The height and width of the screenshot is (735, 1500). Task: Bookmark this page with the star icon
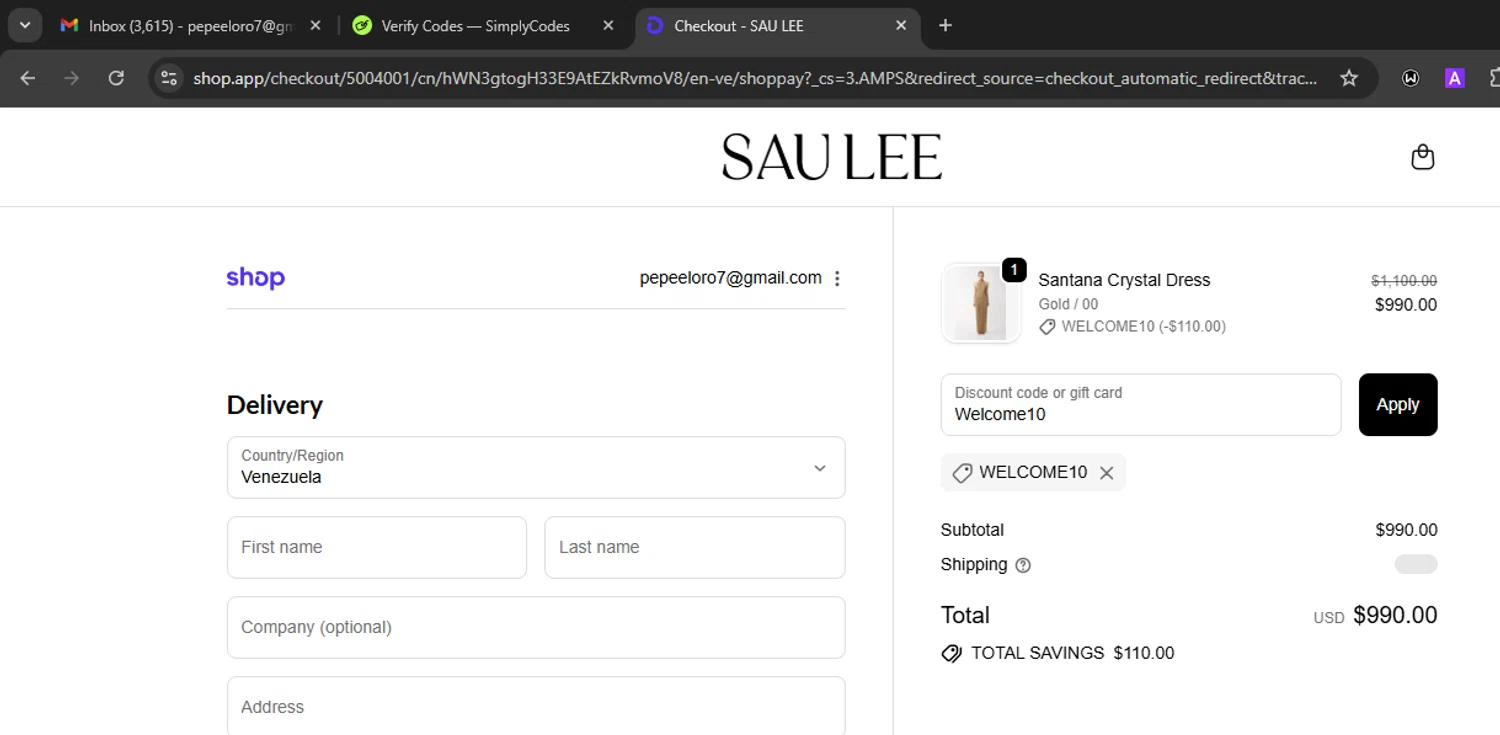[1349, 78]
